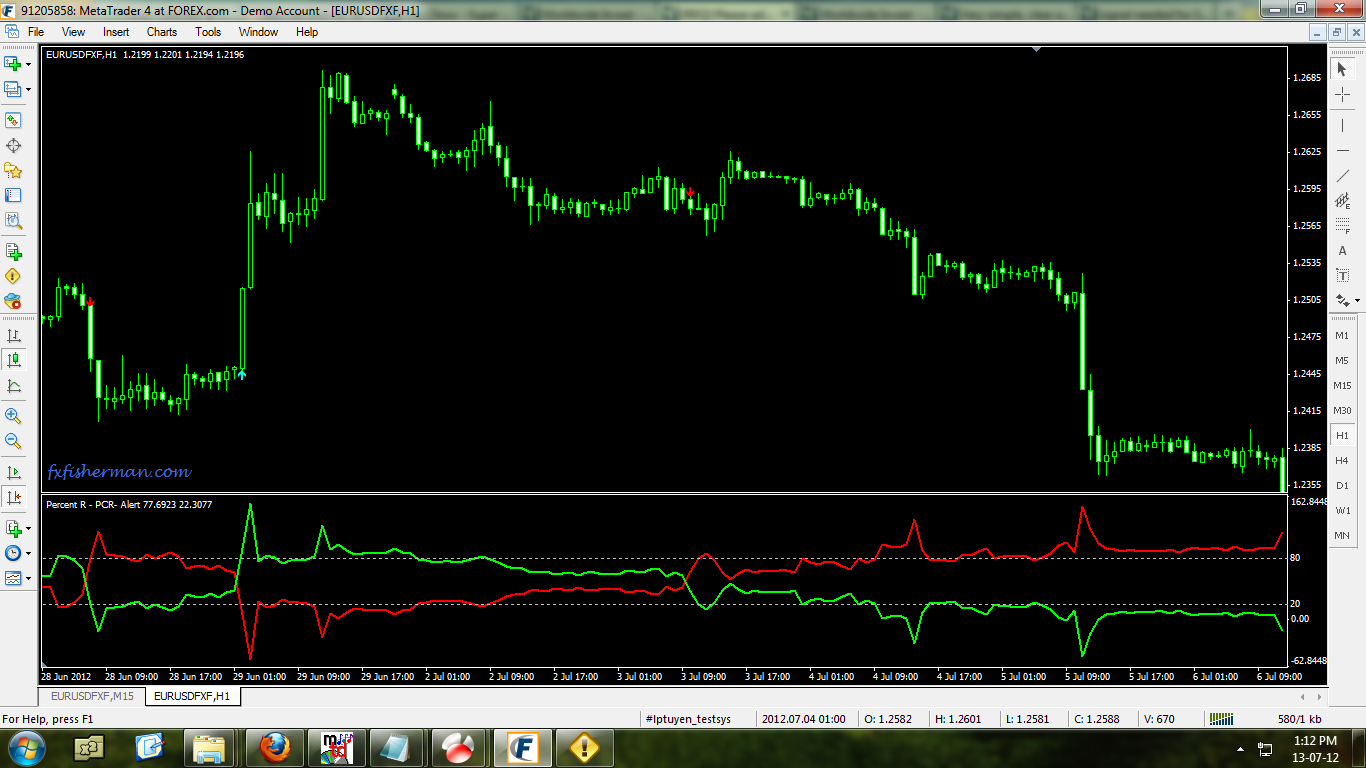
Task: Open Firefox from the taskbar
Action: 274,747
